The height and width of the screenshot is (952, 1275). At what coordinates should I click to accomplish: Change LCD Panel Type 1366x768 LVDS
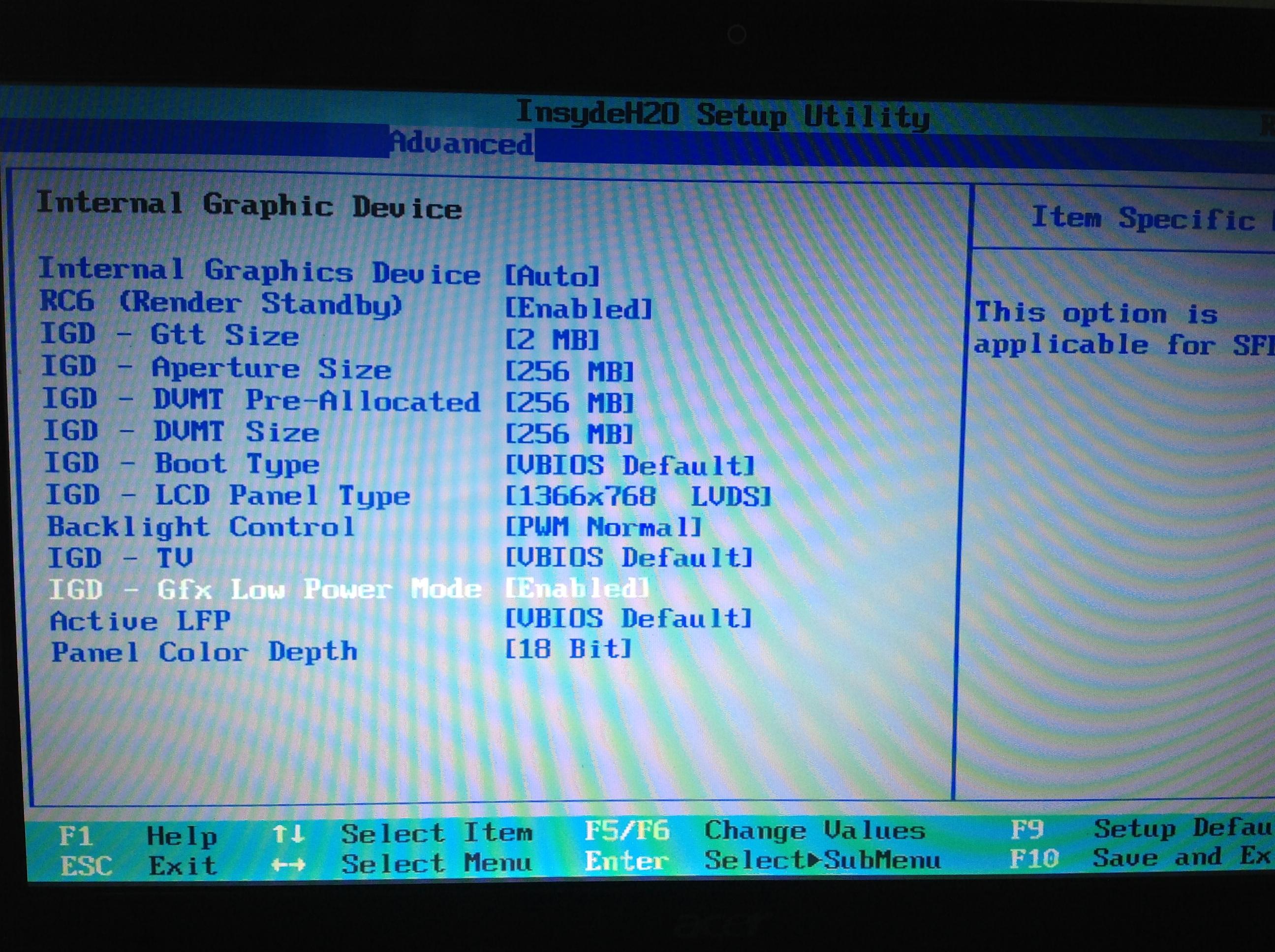tap(638, 496)
